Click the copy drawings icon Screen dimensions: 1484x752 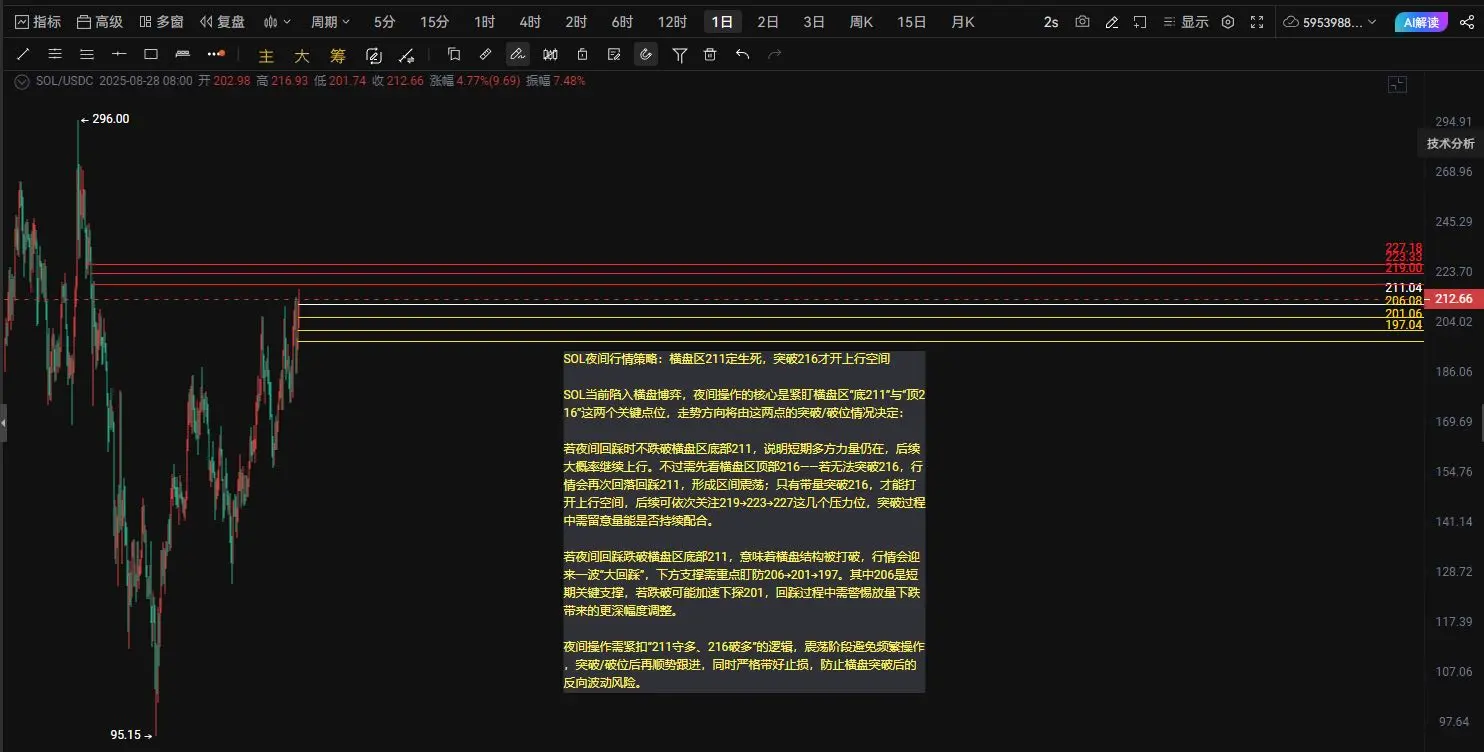pos(454,55)
